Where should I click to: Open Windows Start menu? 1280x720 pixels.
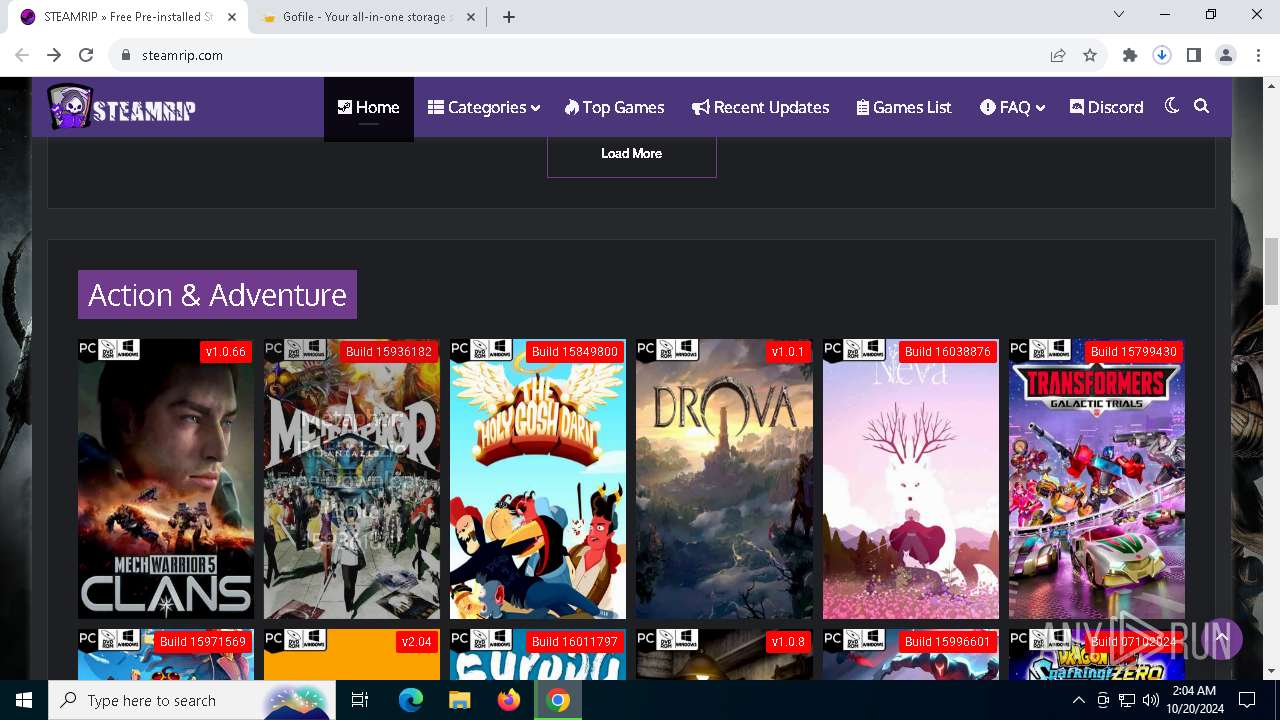click(24, 700)
